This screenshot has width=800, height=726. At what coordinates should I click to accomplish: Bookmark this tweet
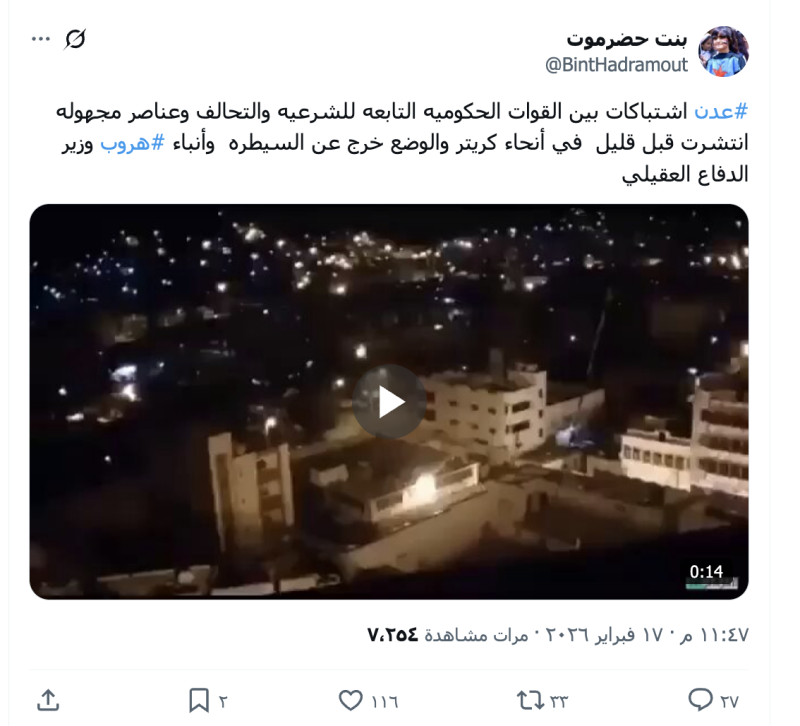point(198,700)
